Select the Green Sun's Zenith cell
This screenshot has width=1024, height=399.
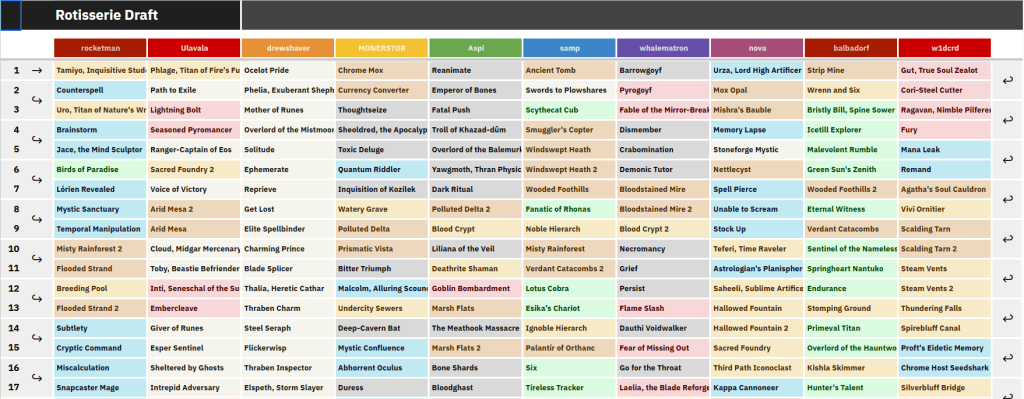pos(851,170)
